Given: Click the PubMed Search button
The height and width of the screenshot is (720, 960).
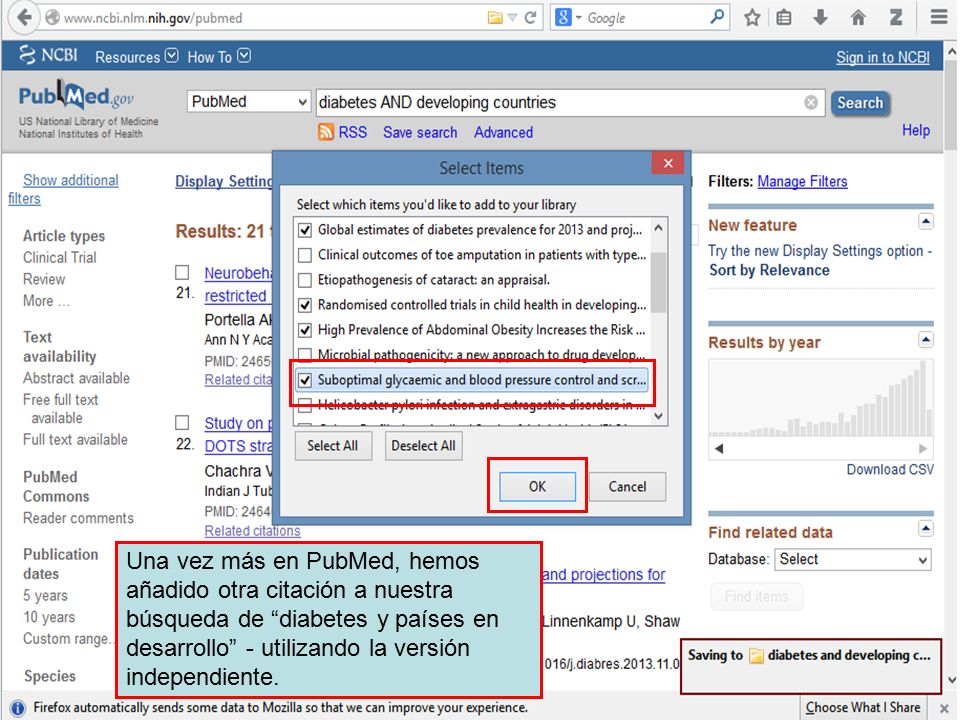Looking at the screenshot, I should 860,103.
